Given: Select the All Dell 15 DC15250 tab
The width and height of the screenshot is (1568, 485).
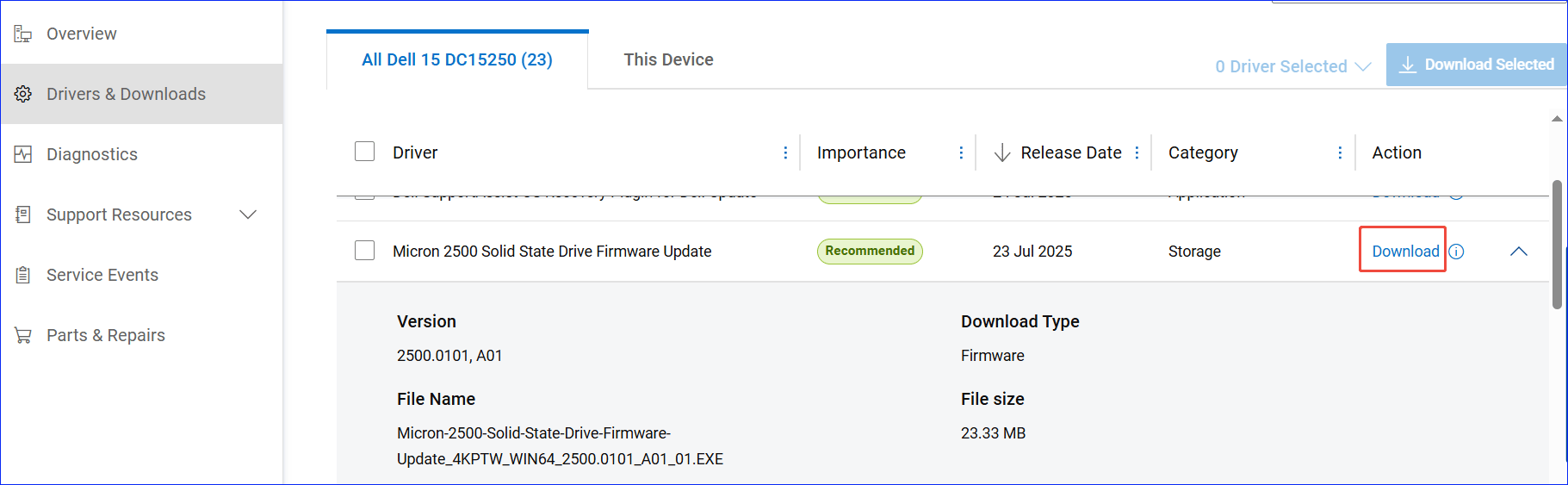Looking at the screenshot, I should (x=457, y=59).
